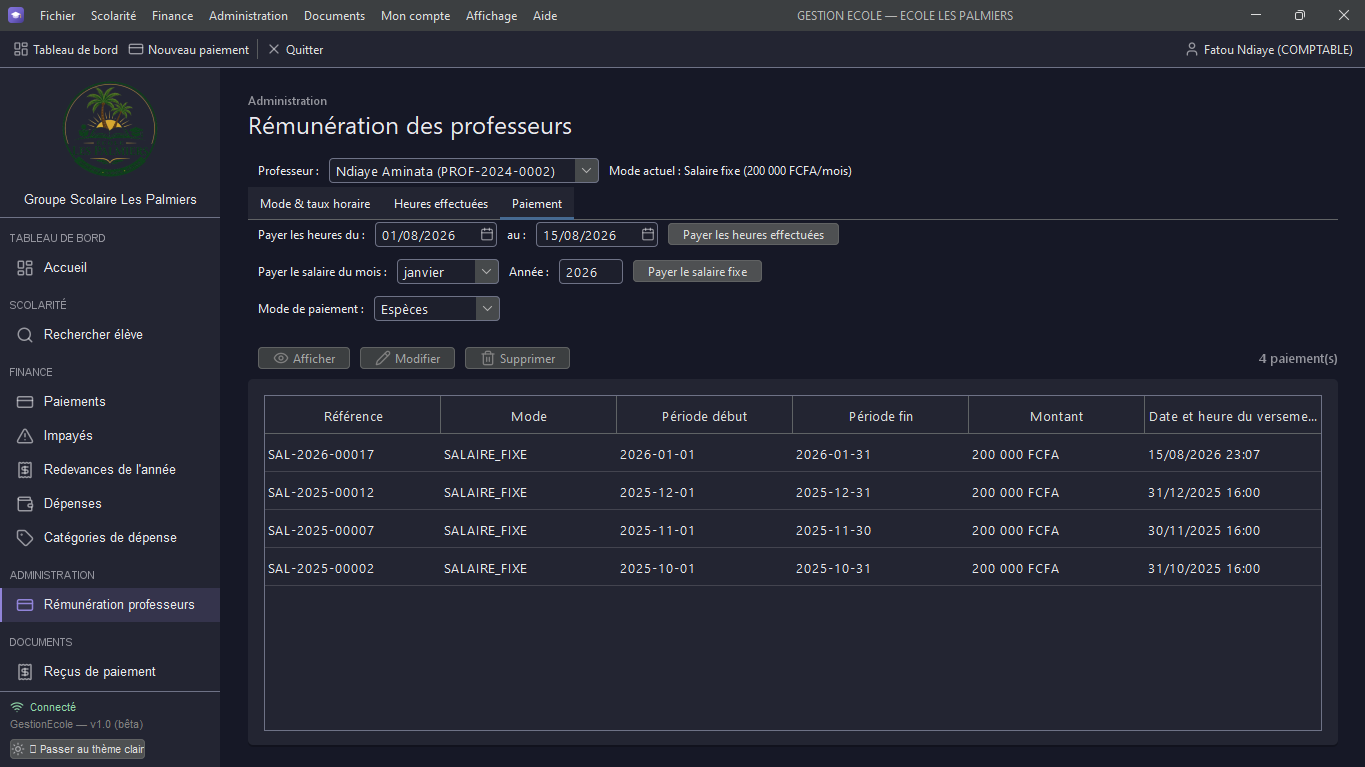Image resolution: width=1365 pixels, height=767 pixels.
Task: Click the user icon beside Fatou Ndiaye
Action: pos(1191,49)
